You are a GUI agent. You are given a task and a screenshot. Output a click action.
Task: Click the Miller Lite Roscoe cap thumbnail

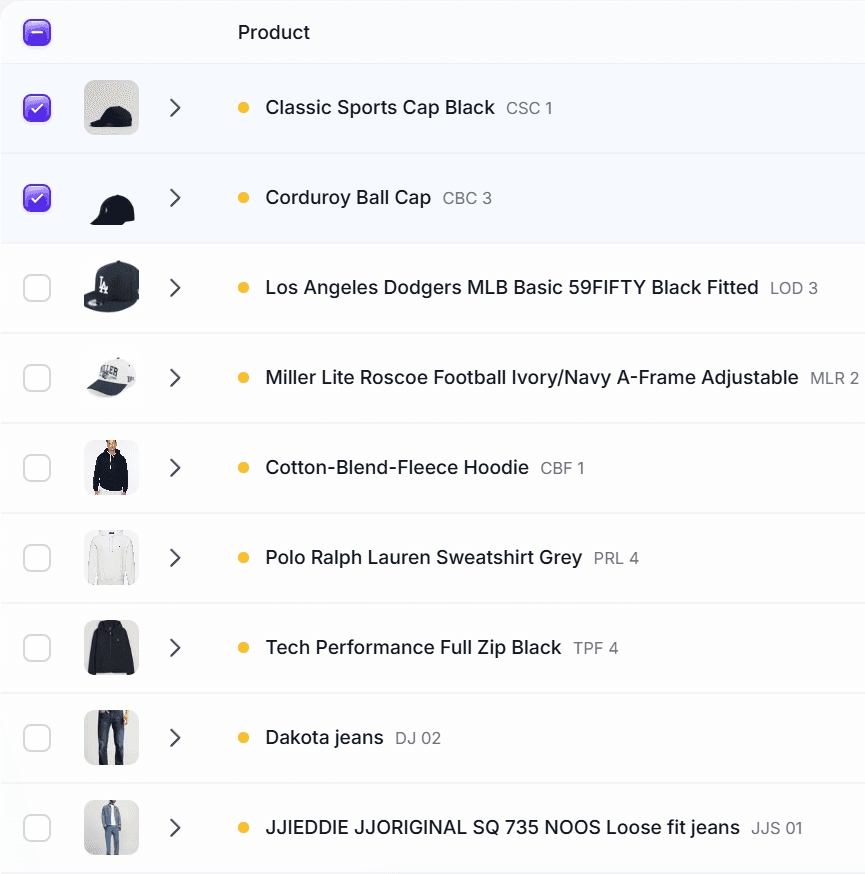[x=111, y=377]
